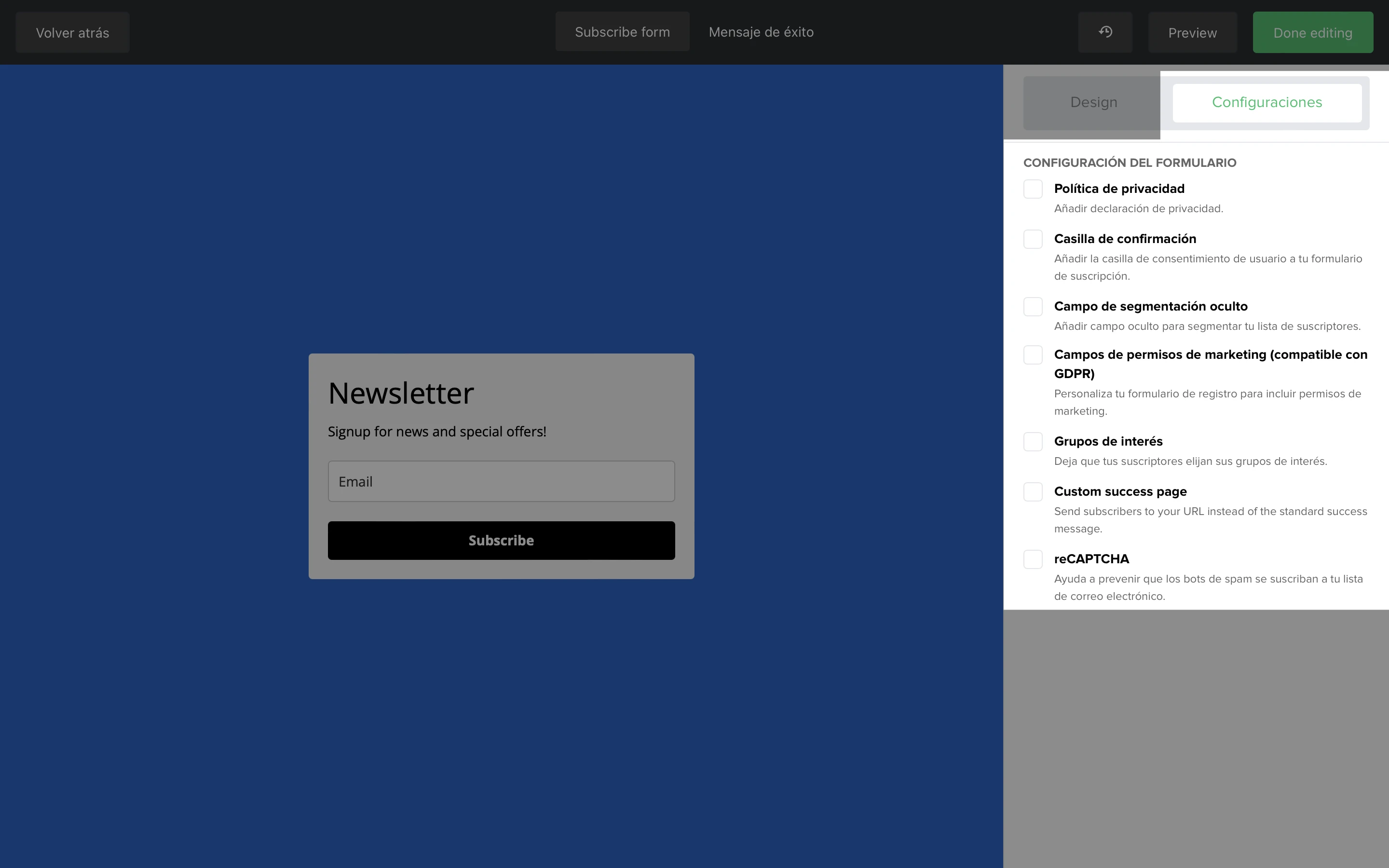Turn on the reCAPTCHA checkbox

(x=1033, y=559)
